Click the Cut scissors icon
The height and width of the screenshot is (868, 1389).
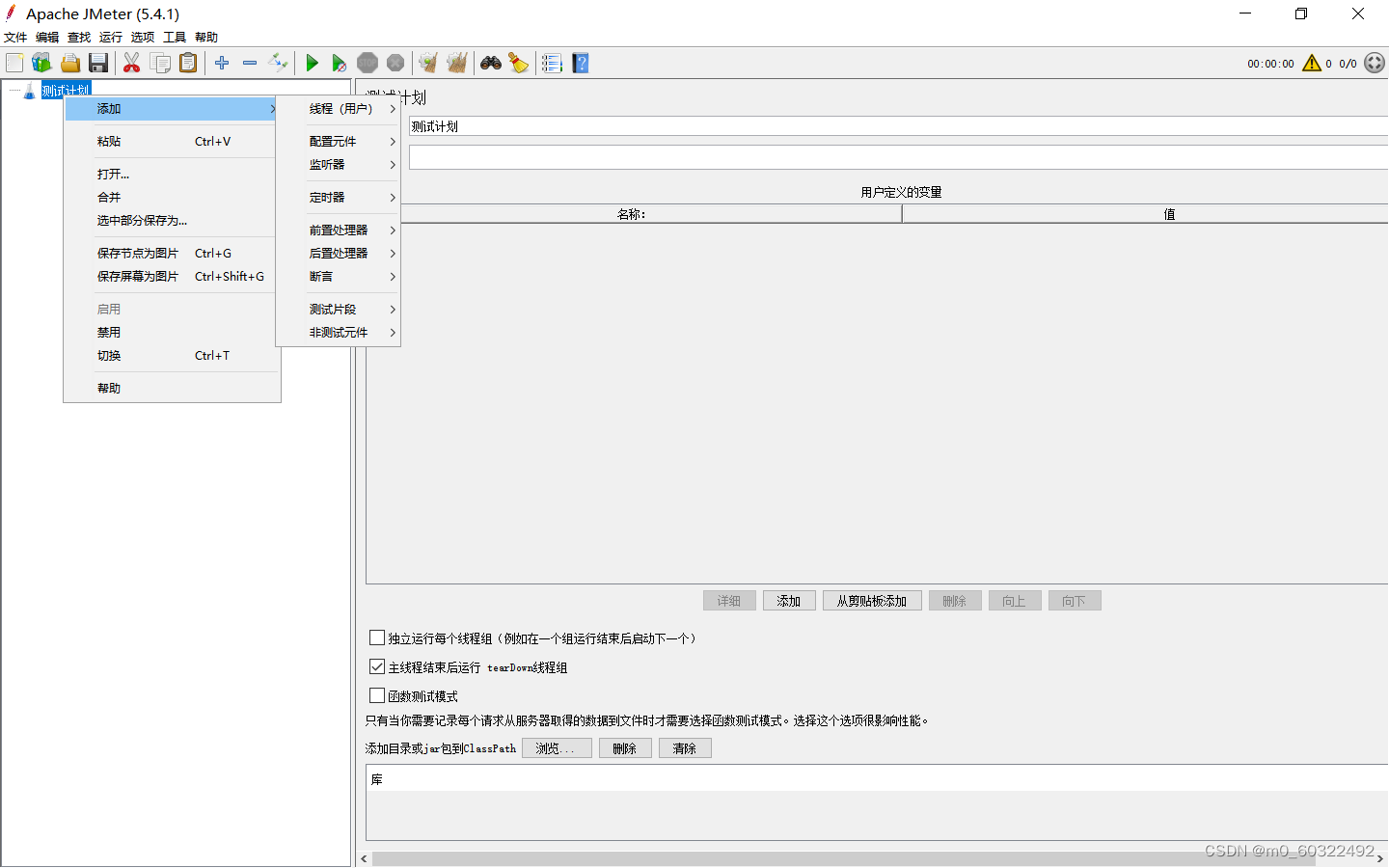pos(132,63)
